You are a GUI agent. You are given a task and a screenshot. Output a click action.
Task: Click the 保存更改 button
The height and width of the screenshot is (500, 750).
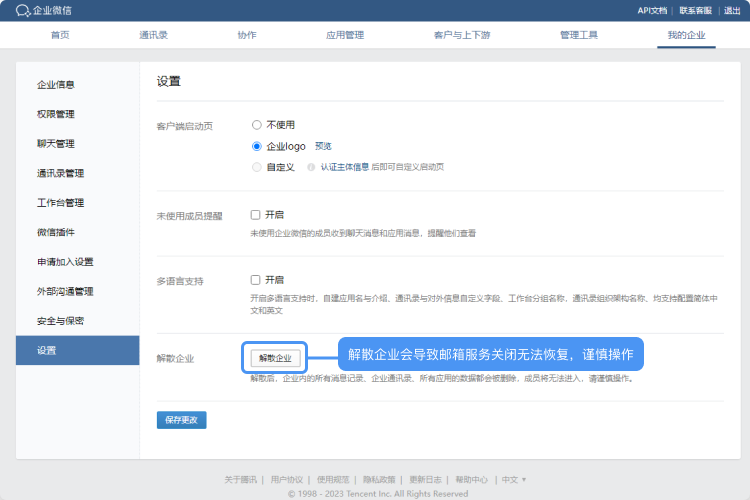point(182,420)
